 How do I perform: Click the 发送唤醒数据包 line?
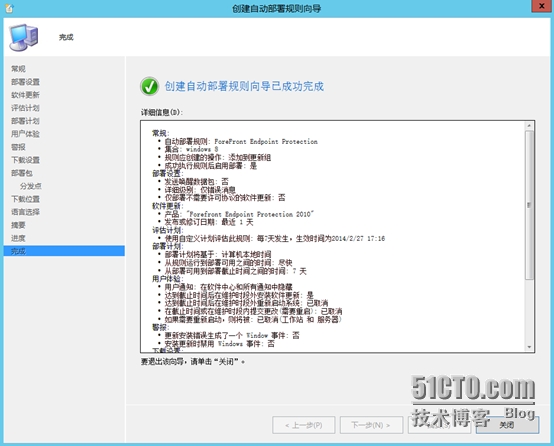(196, 181)
